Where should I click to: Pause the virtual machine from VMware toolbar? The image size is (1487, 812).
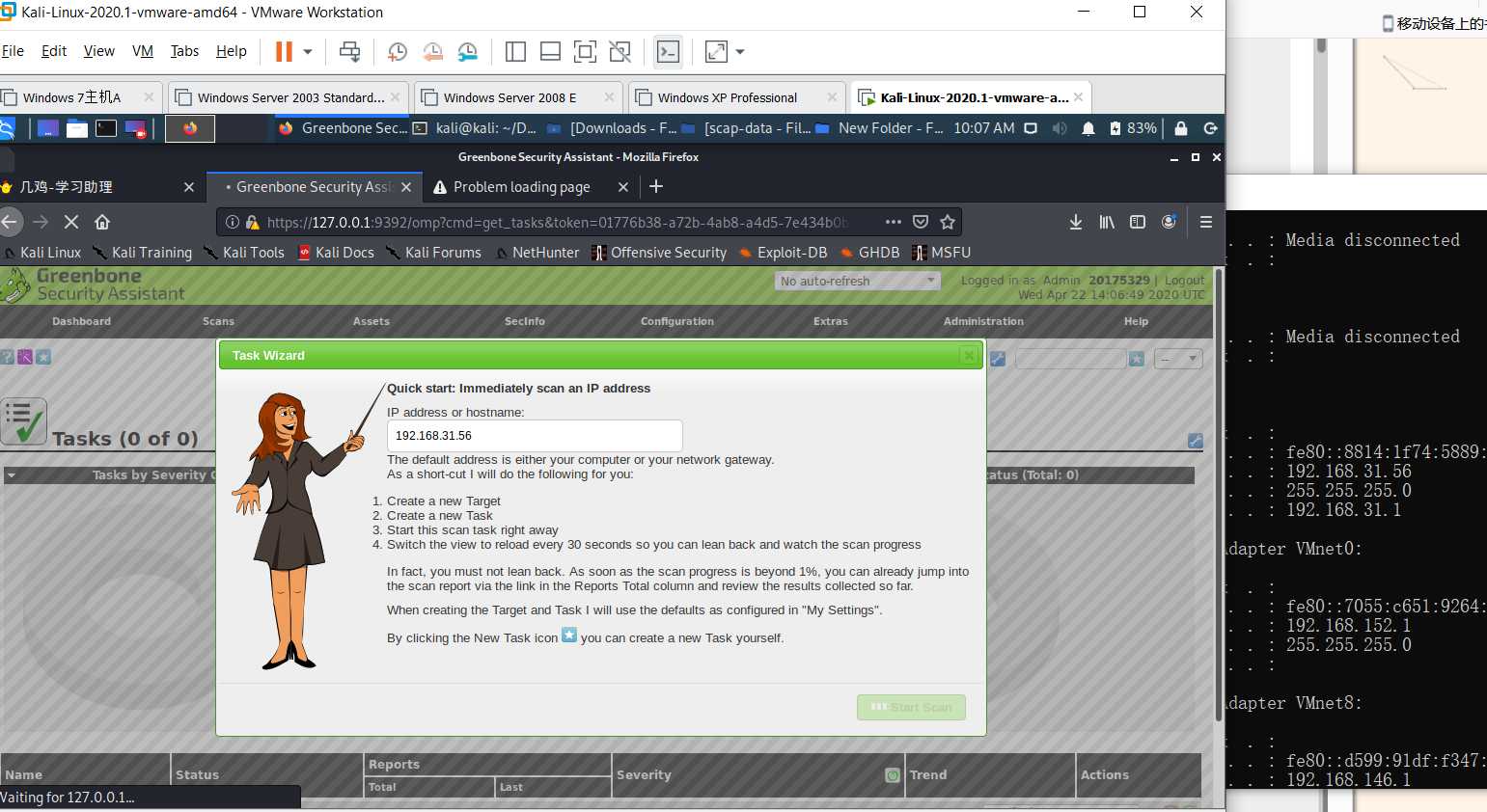pos(284,52)
